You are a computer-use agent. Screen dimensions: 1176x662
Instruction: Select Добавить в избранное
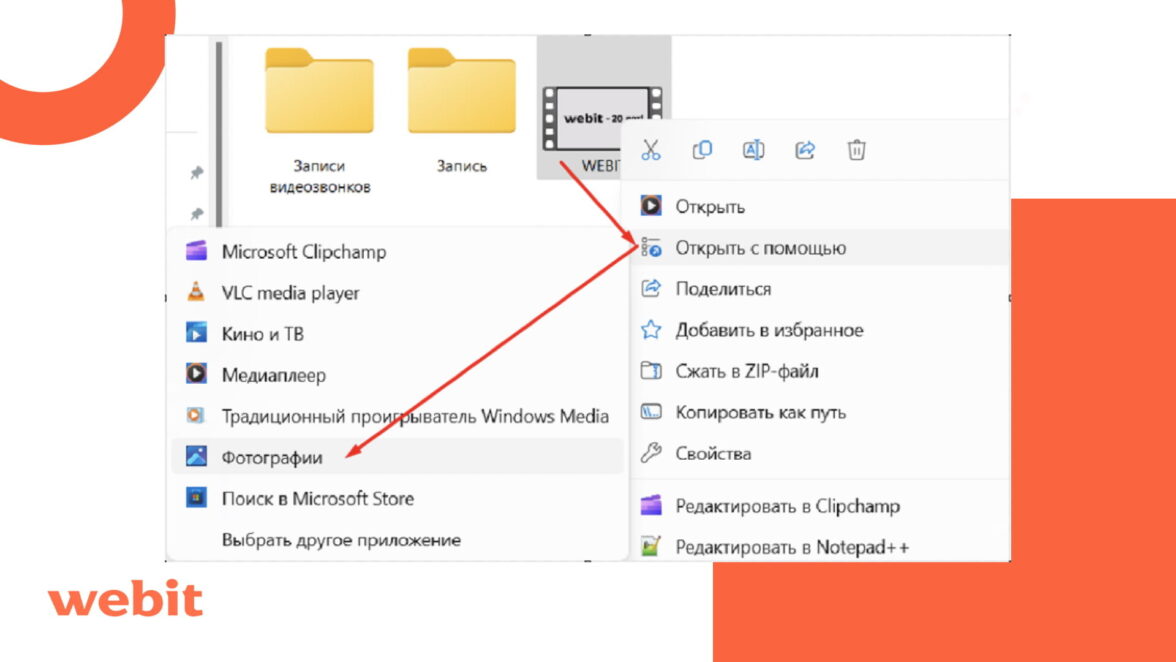pyautogui.click(x=818, y=330)
